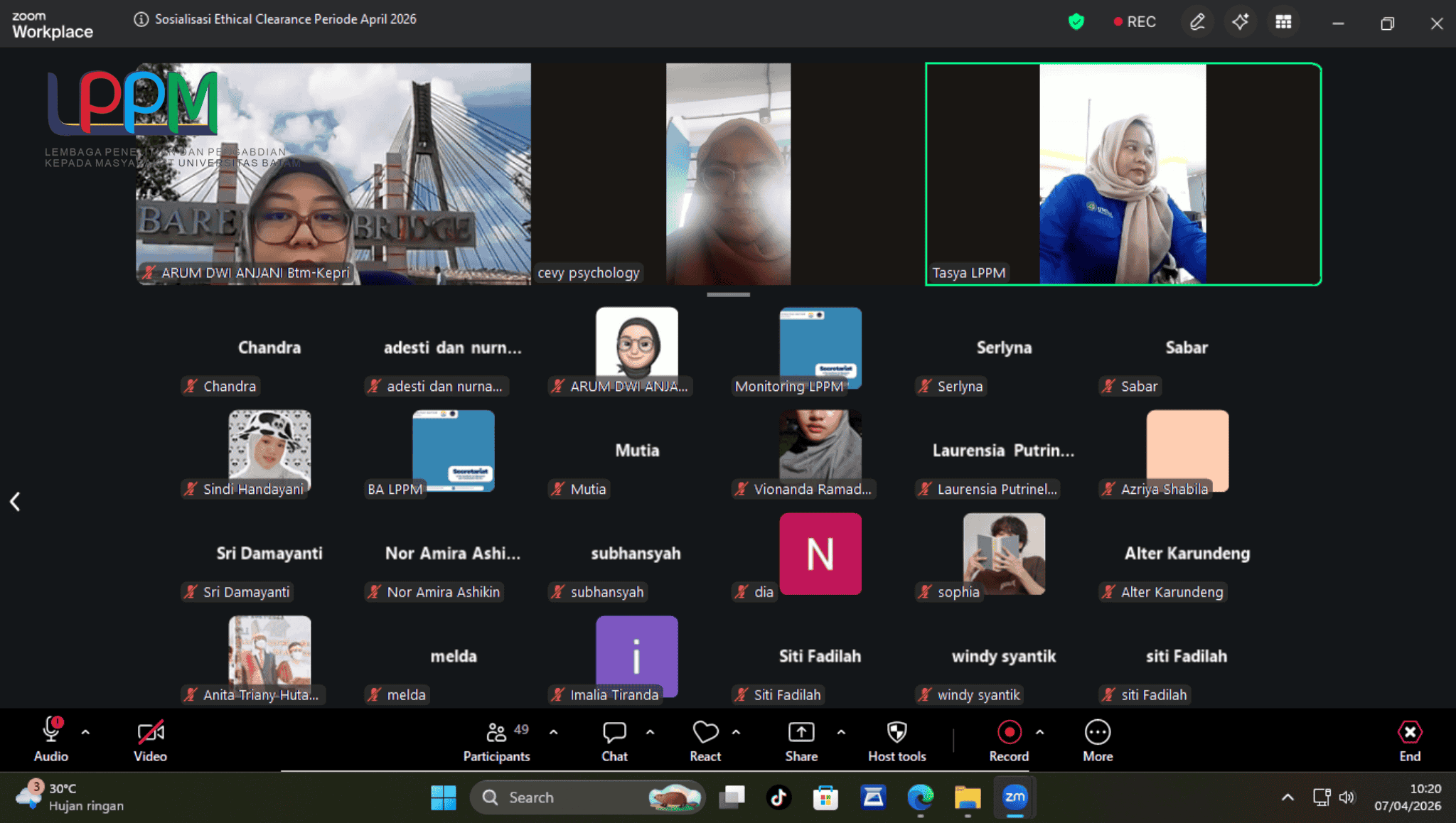This screenshot has height=823, width=1456.
Task: Go to previous gallery page
Action: click(x=15, y=502)
